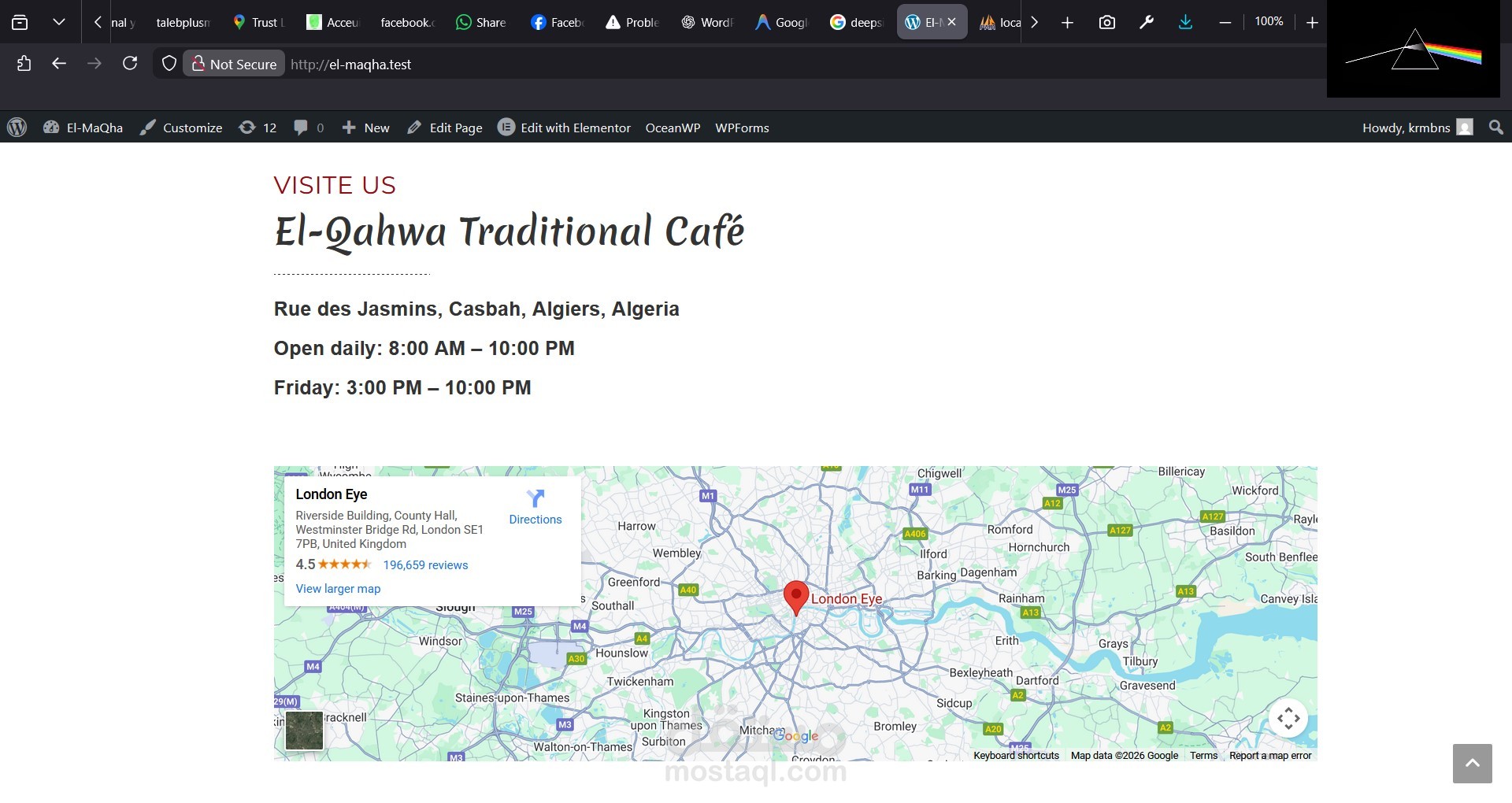This screenshot has height=803, width=1512.
Task: Open the comments bubble with 0
Action: [x=309, y=128]
